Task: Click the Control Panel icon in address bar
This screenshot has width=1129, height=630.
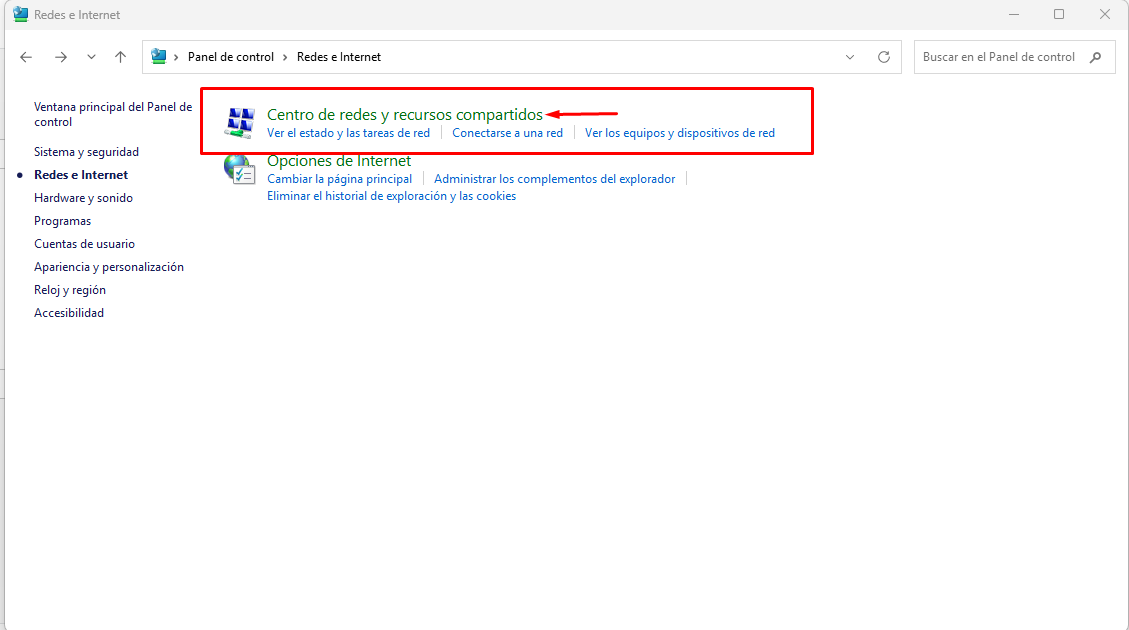Action: click(159, 57)
